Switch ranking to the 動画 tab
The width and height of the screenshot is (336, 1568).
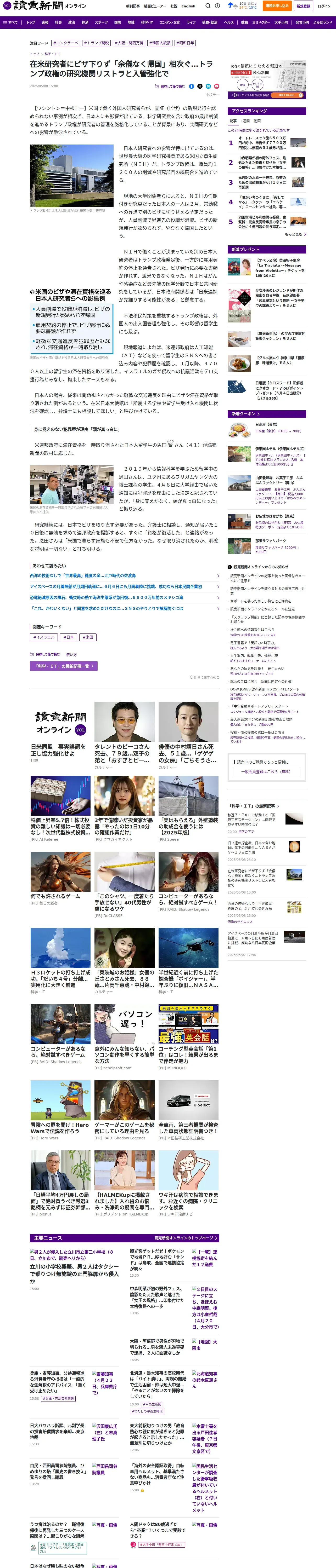[x=257, y=121]
